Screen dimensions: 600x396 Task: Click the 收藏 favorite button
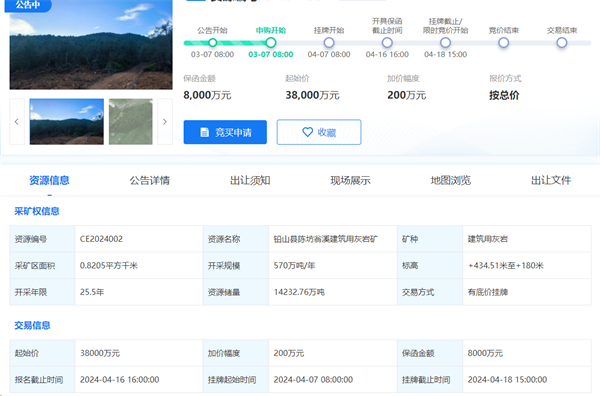coord(319,132)
